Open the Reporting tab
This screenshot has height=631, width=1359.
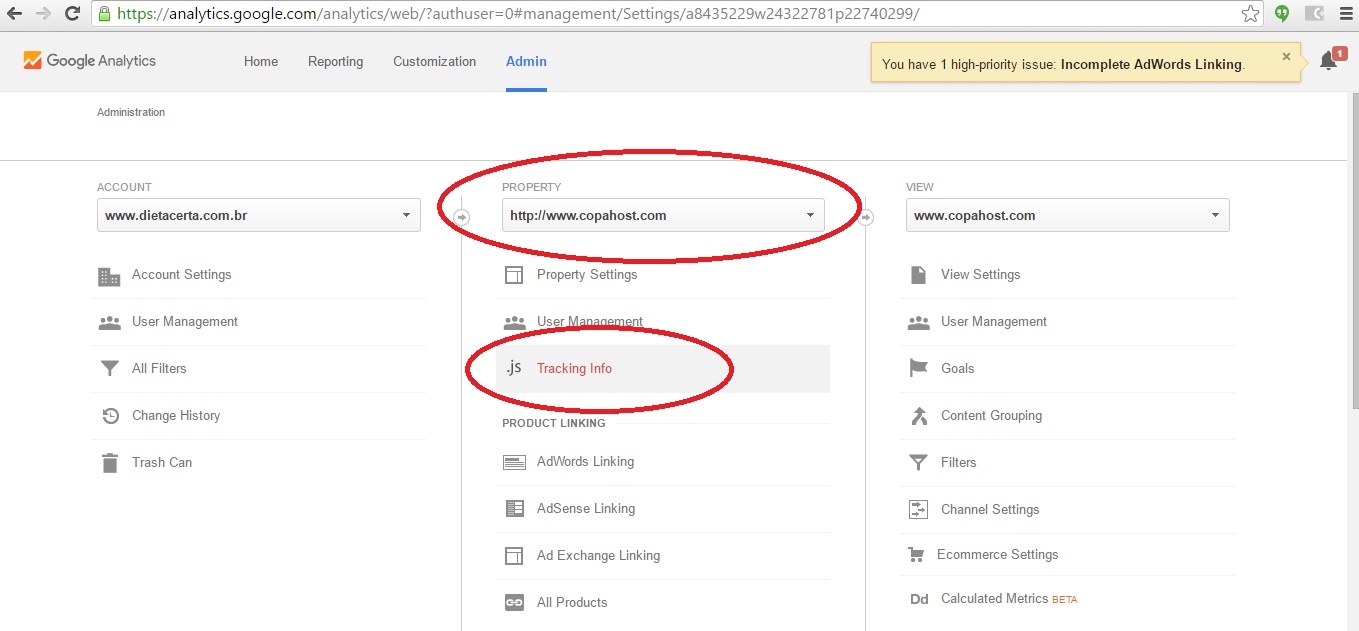pyautogui.click(x=336, y=61)
